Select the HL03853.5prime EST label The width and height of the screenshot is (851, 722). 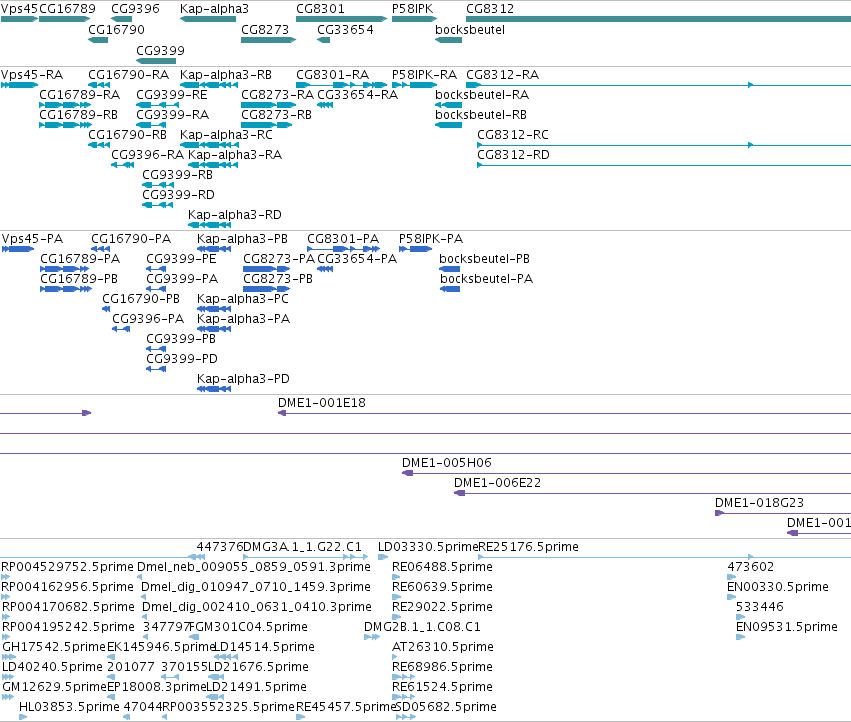[69, 707]
